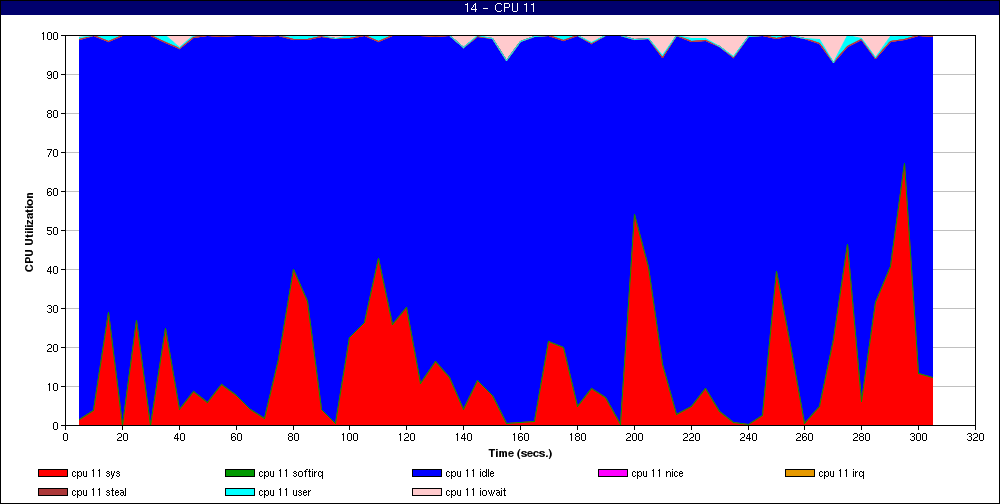
Task: Click the 10 tick on the utilization axis
Action: pos(53,387)
